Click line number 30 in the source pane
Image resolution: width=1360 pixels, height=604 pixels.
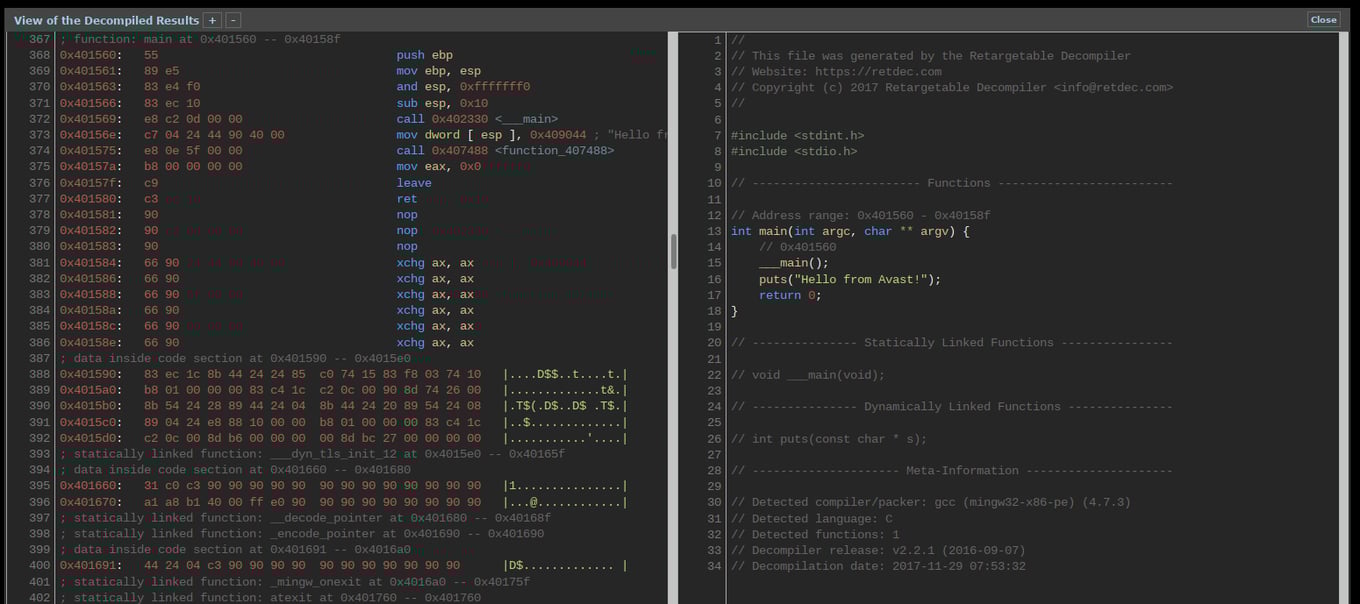coord(713,502)
